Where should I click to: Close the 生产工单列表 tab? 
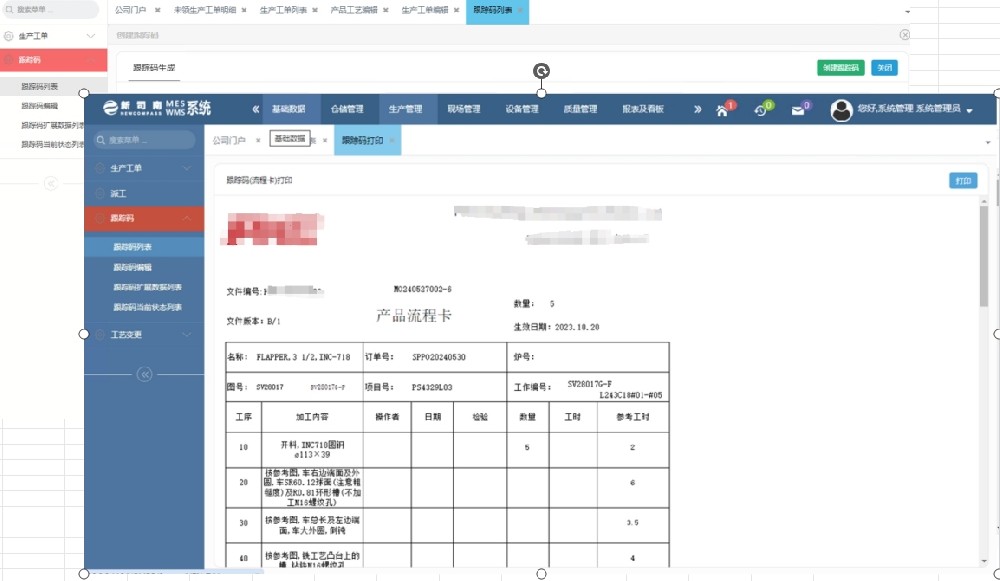tap(314, 10)
